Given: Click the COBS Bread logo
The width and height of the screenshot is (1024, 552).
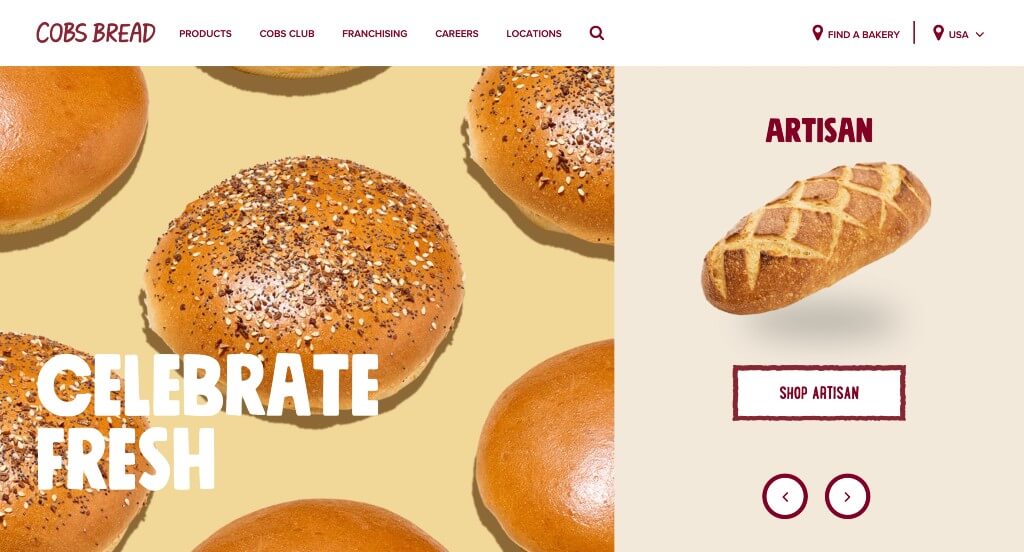Looking at the screenshot, I should [x=95, y=33].
